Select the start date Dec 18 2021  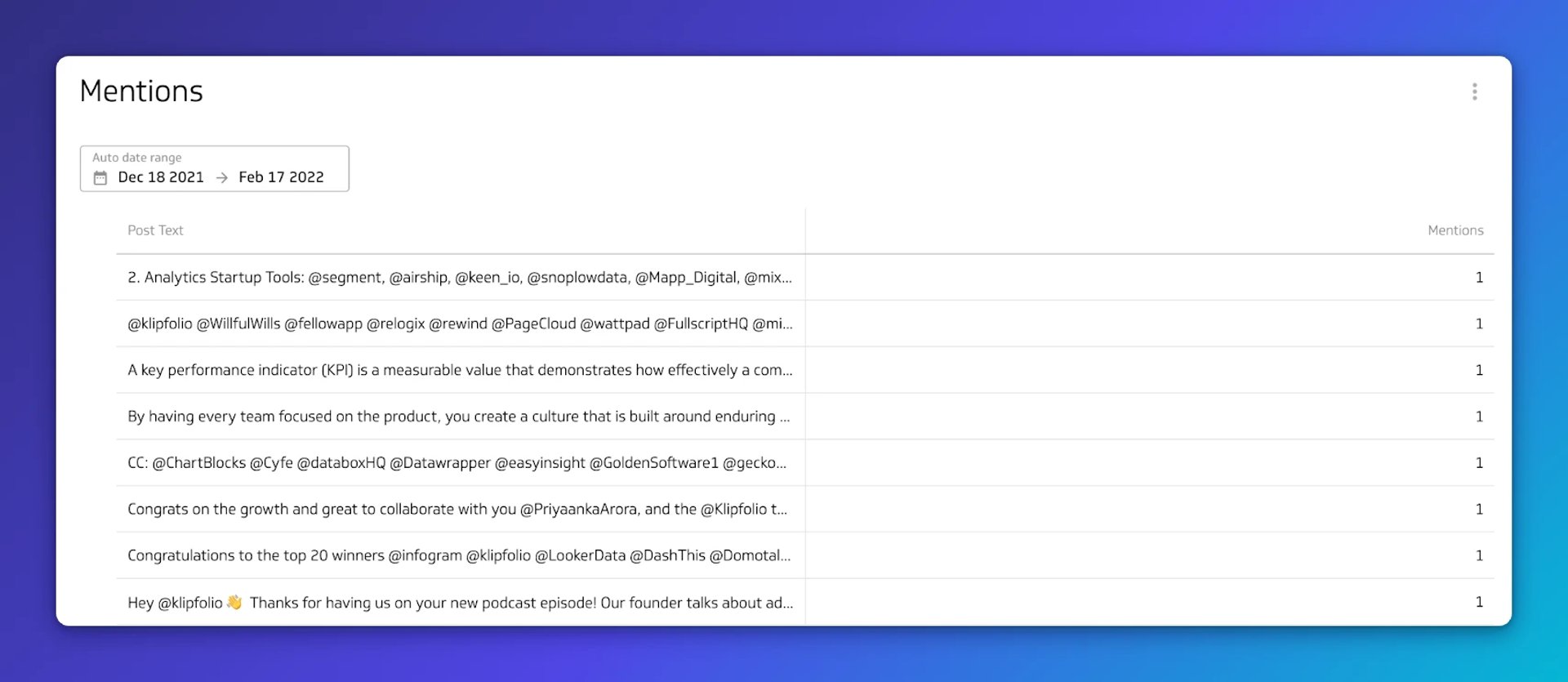pos(161,177)
